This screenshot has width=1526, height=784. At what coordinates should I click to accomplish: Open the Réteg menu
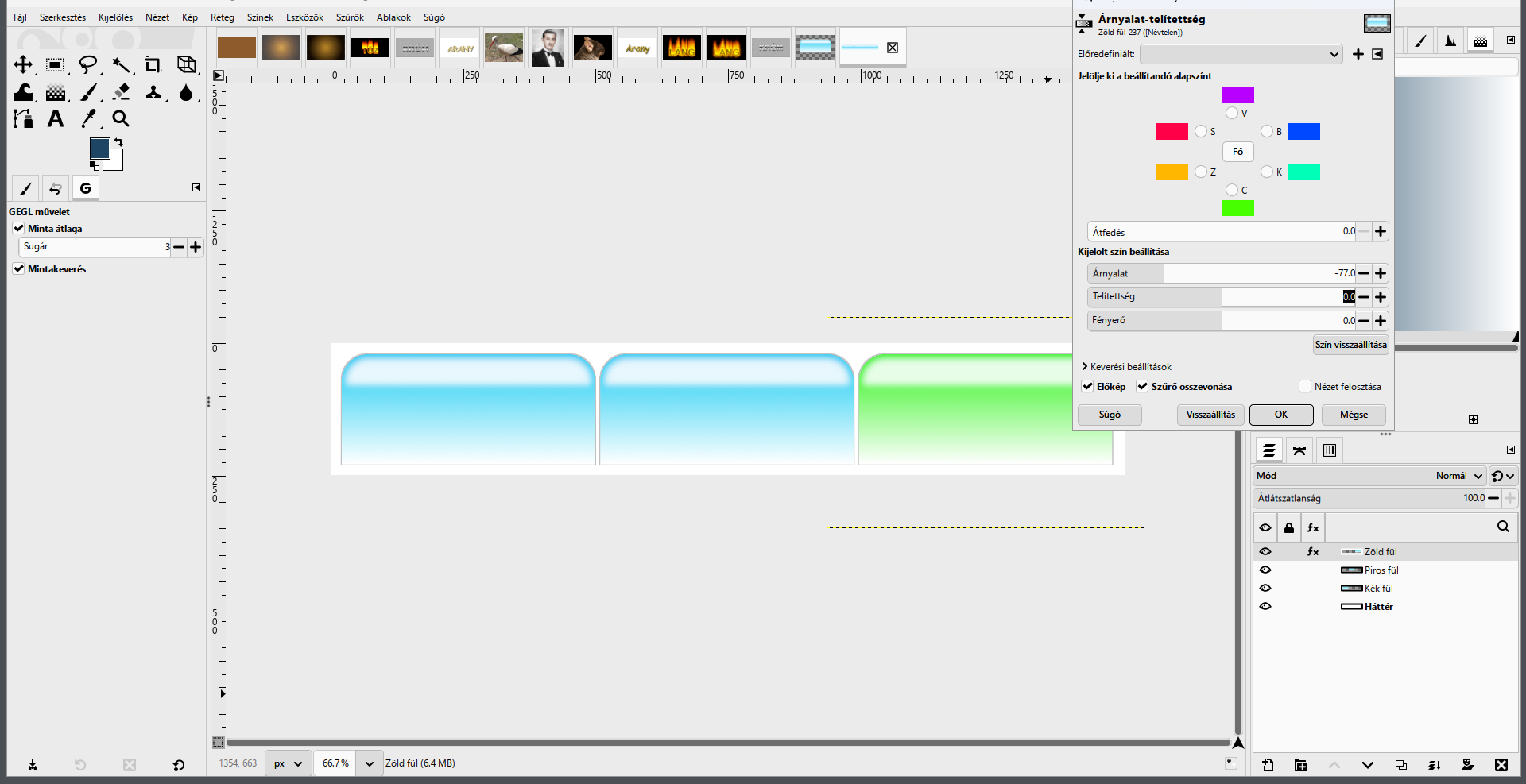(223, 17)
